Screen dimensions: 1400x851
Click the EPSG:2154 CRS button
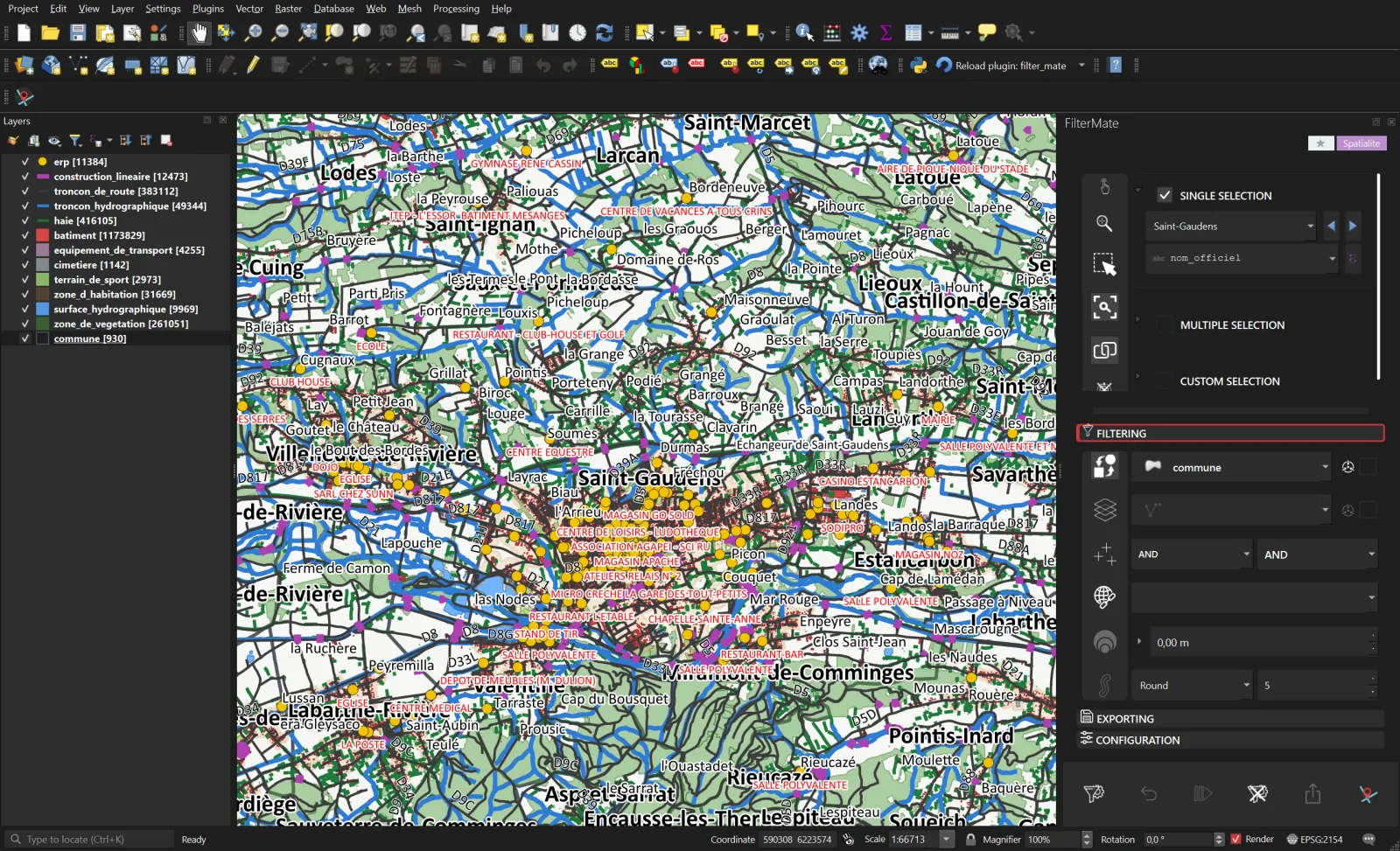coord(1314,839)
